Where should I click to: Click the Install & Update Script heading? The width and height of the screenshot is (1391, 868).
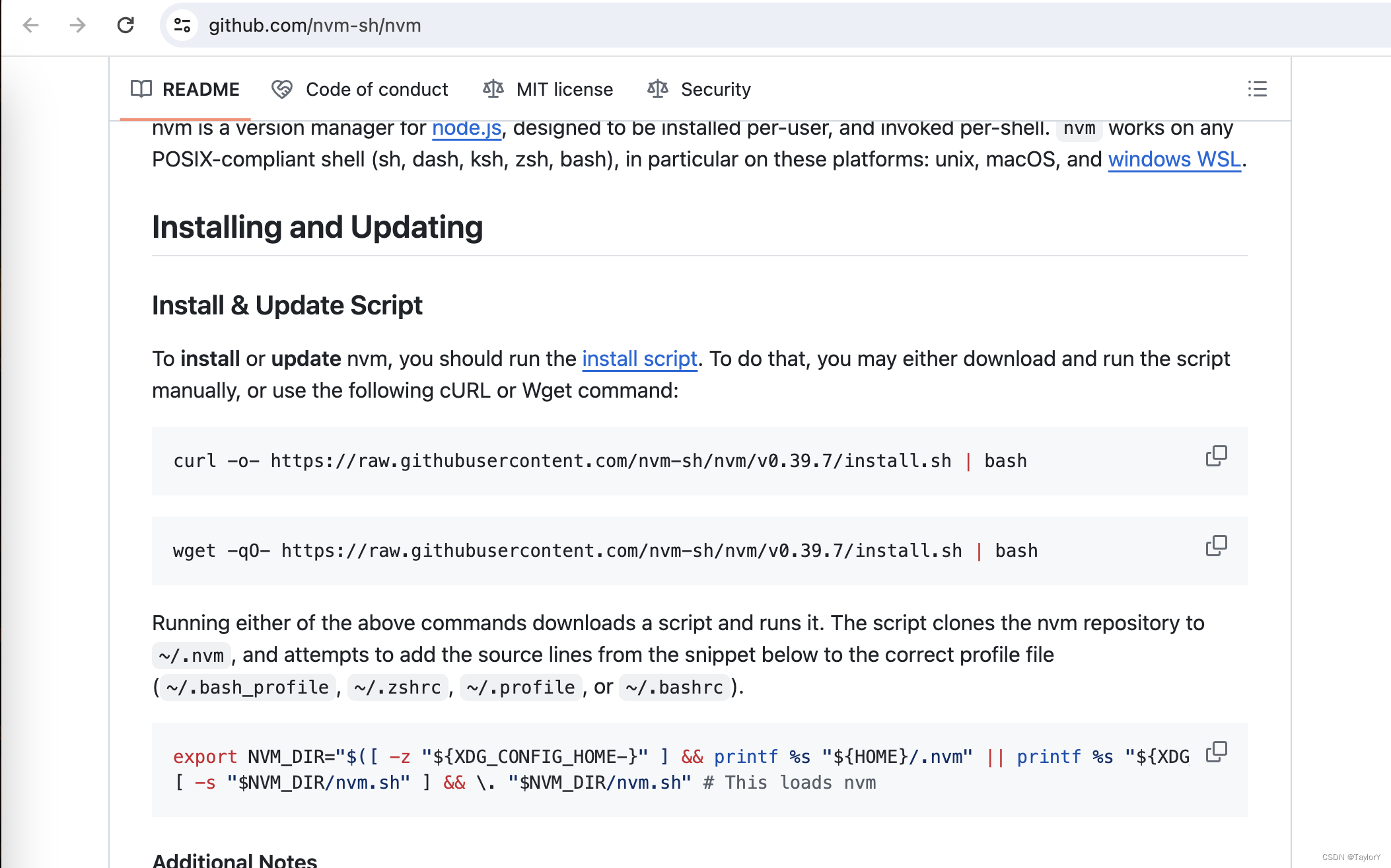287,305
